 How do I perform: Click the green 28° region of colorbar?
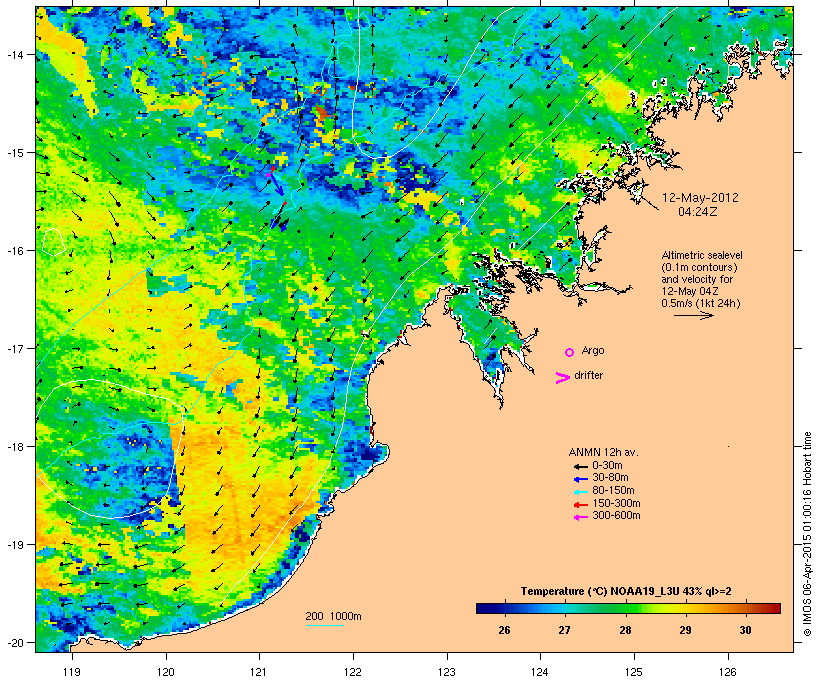pos(625,608)
